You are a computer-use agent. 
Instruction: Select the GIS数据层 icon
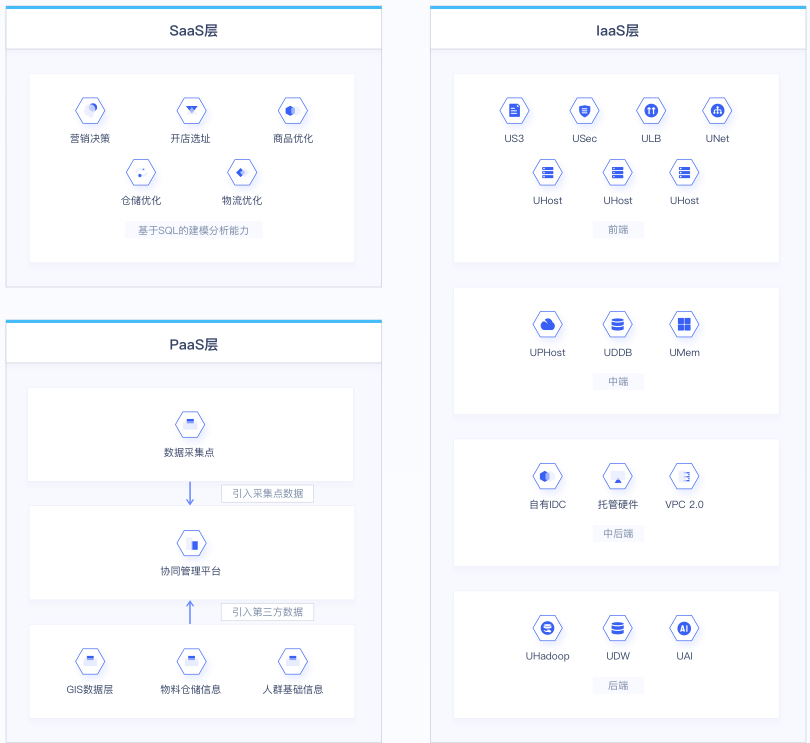(90, 661)
